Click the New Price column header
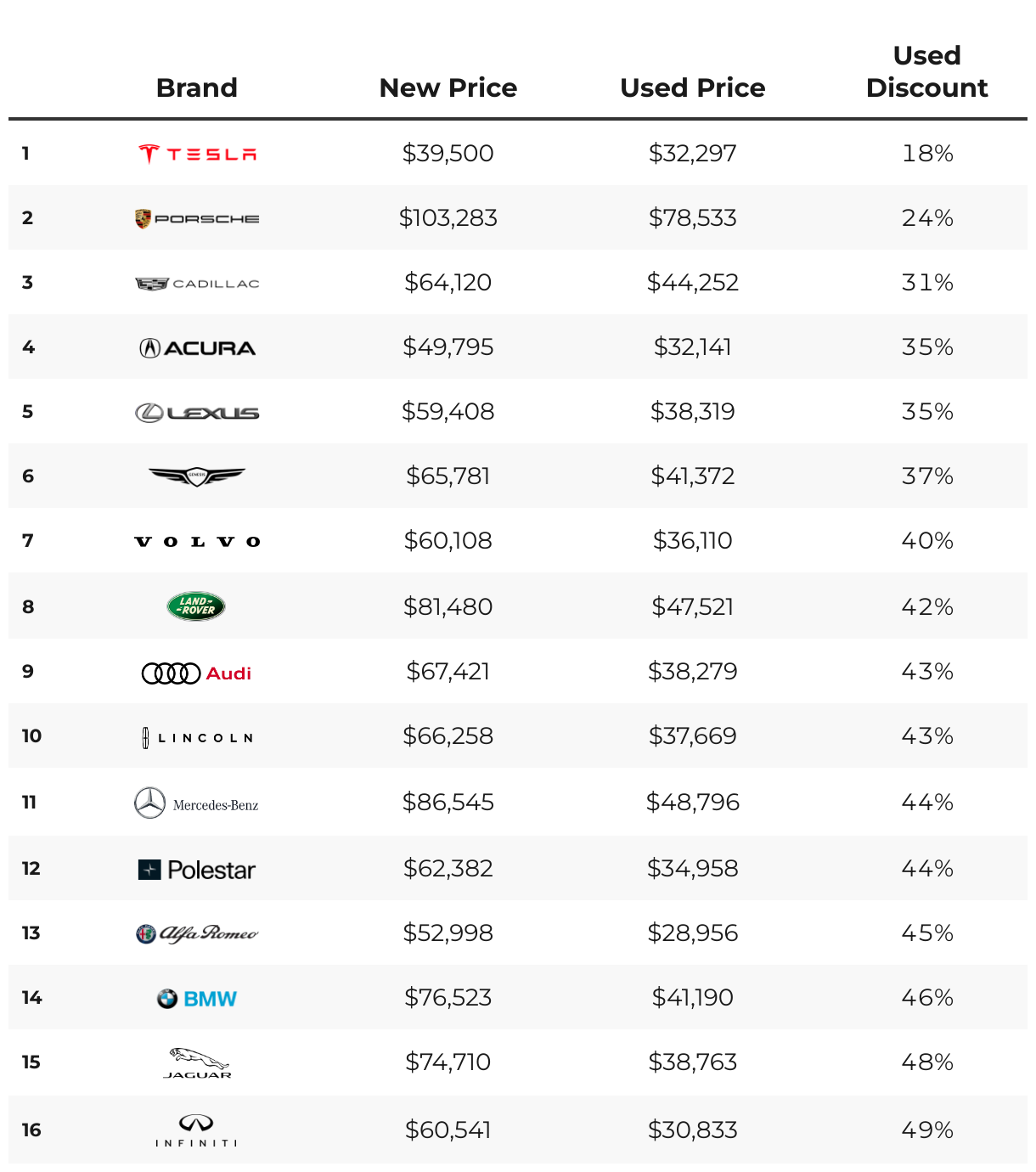This screenshot has height=1172, width=1036. (x=448, y=87)
